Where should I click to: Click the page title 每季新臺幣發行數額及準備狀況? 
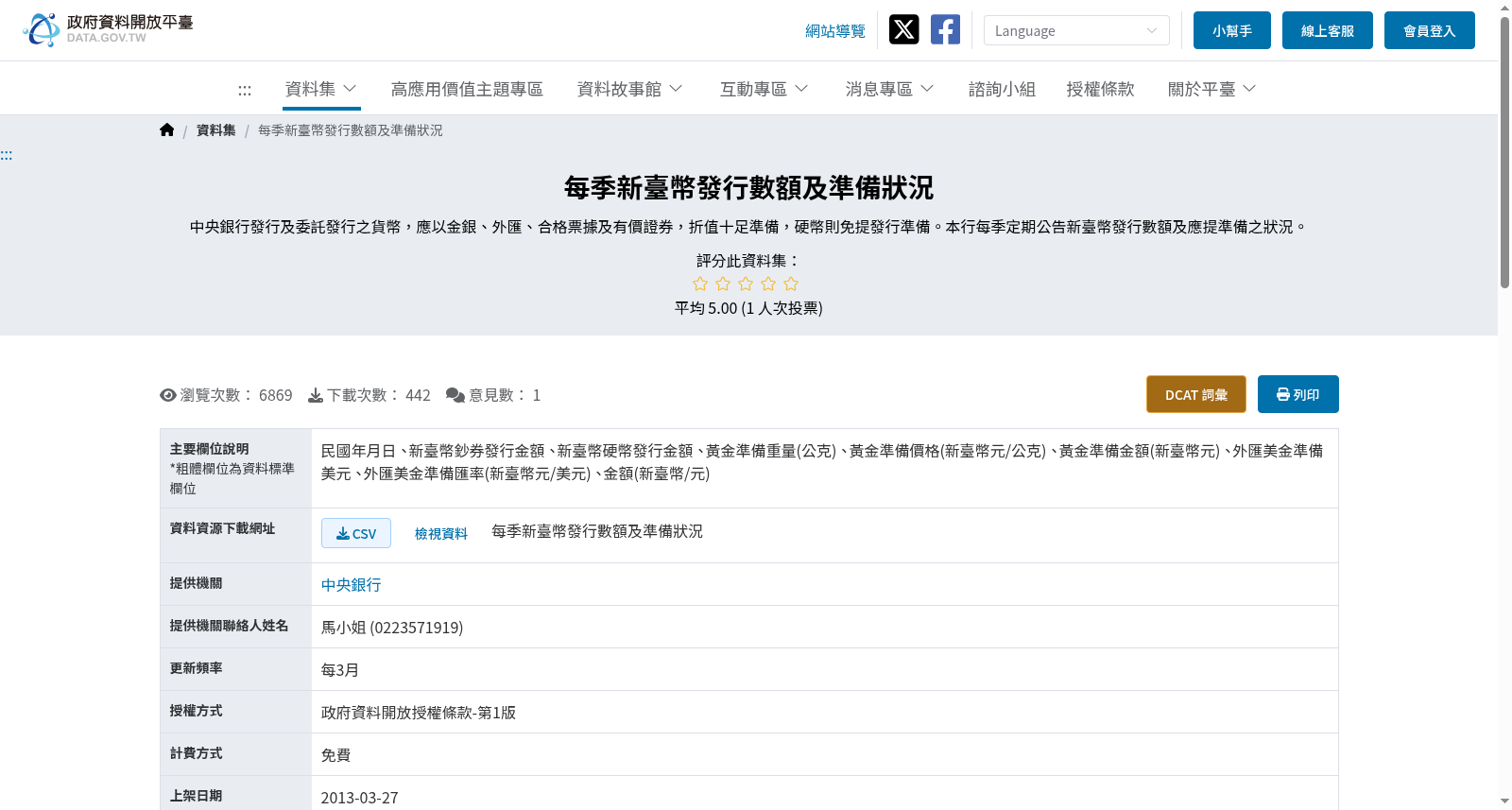click(x=748, y=188)
